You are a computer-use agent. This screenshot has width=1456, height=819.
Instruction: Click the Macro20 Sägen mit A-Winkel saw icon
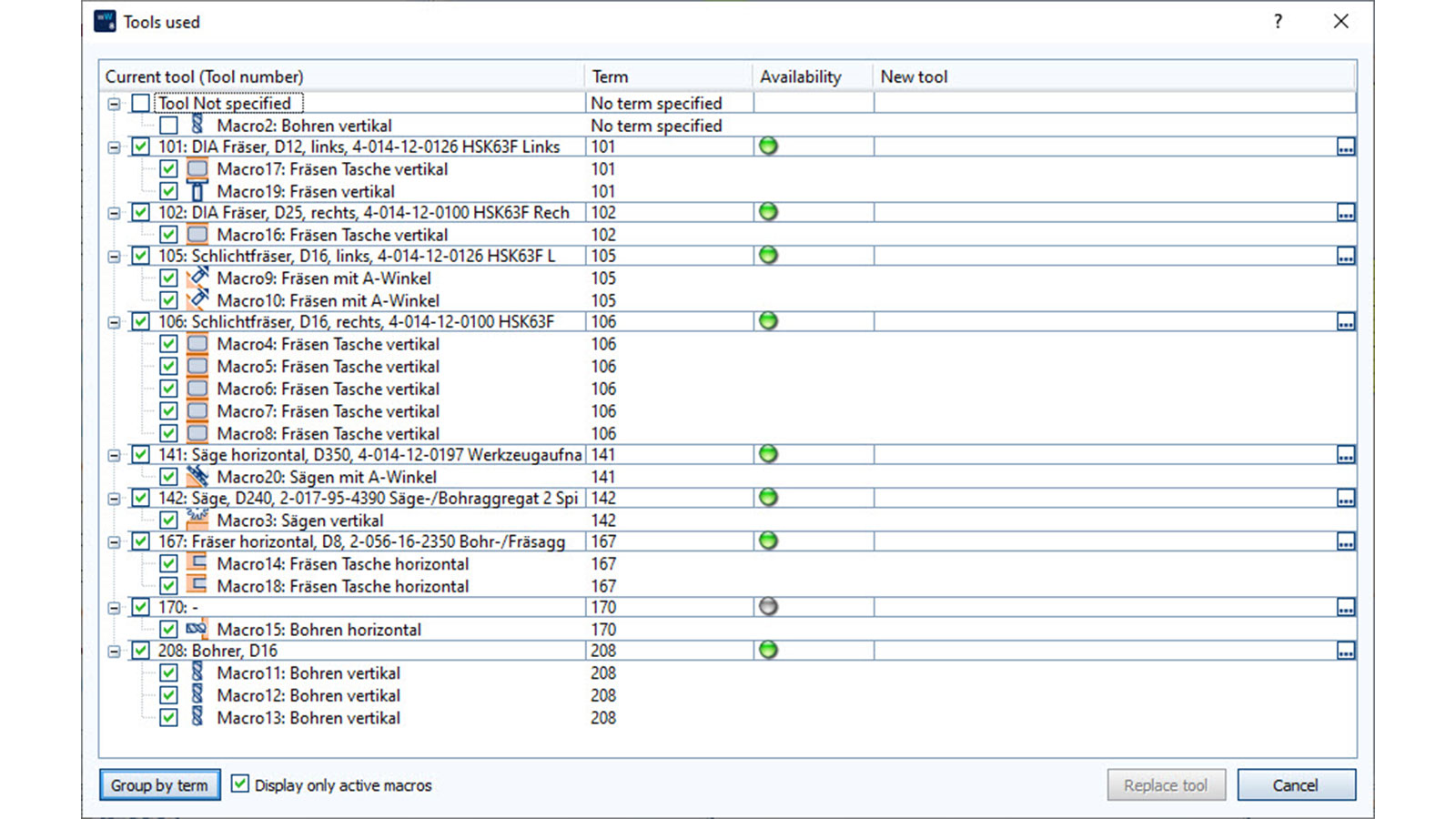pos(197,476)
